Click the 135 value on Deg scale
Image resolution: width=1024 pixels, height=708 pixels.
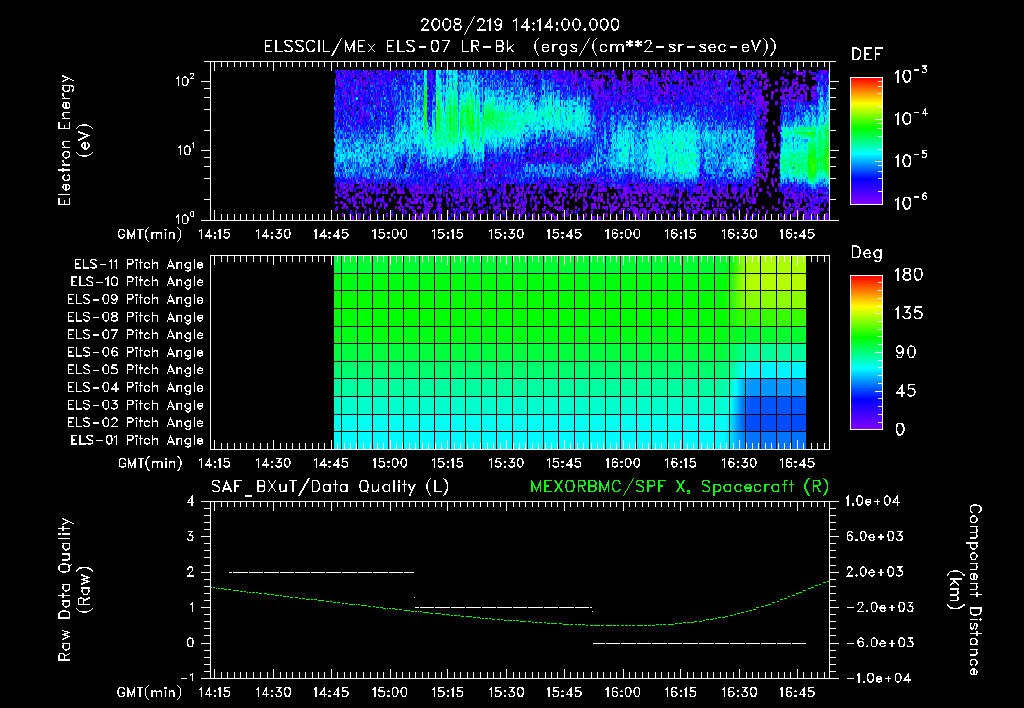point(908,314)
